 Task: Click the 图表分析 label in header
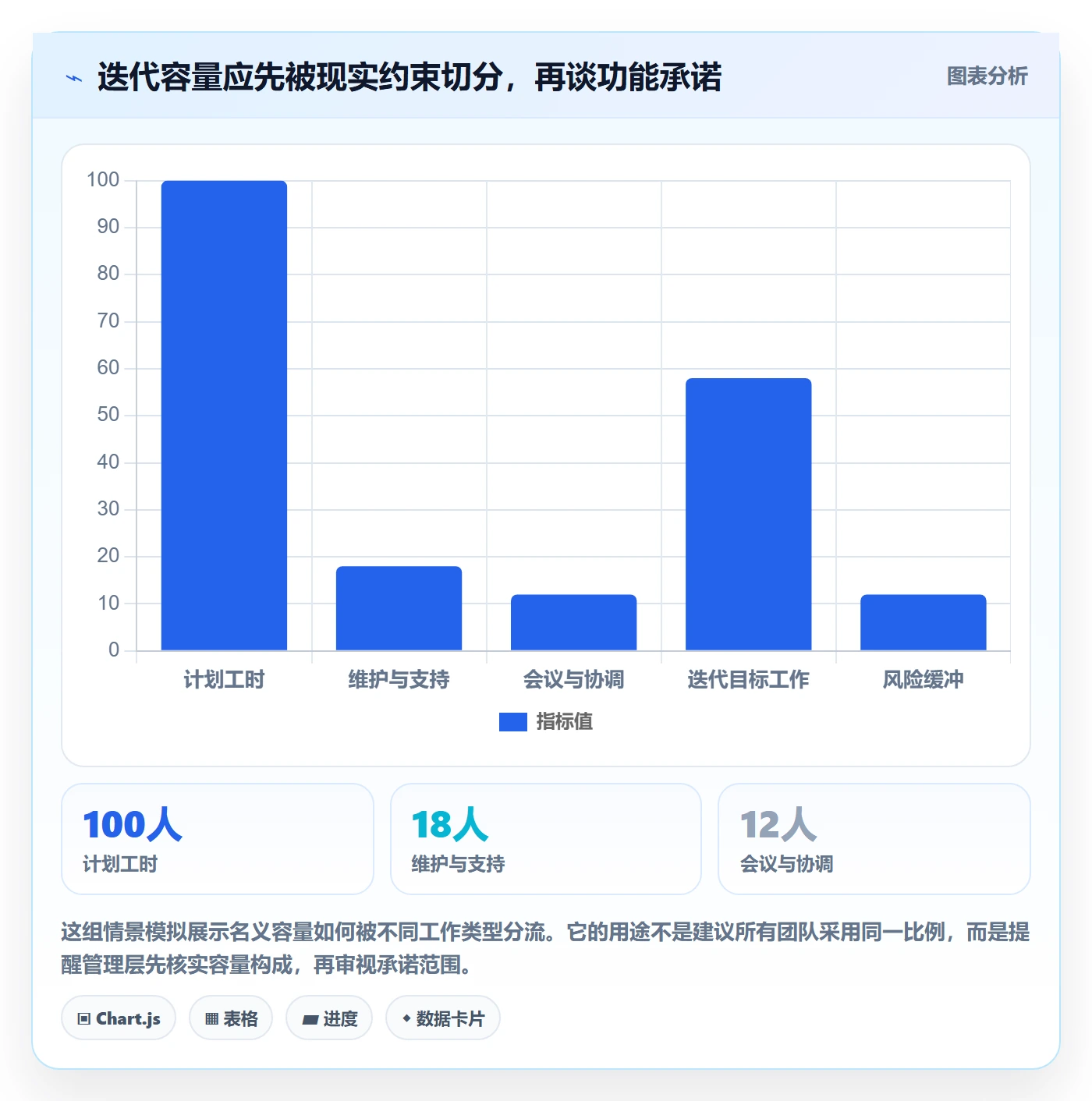click(x=987, y=76)
